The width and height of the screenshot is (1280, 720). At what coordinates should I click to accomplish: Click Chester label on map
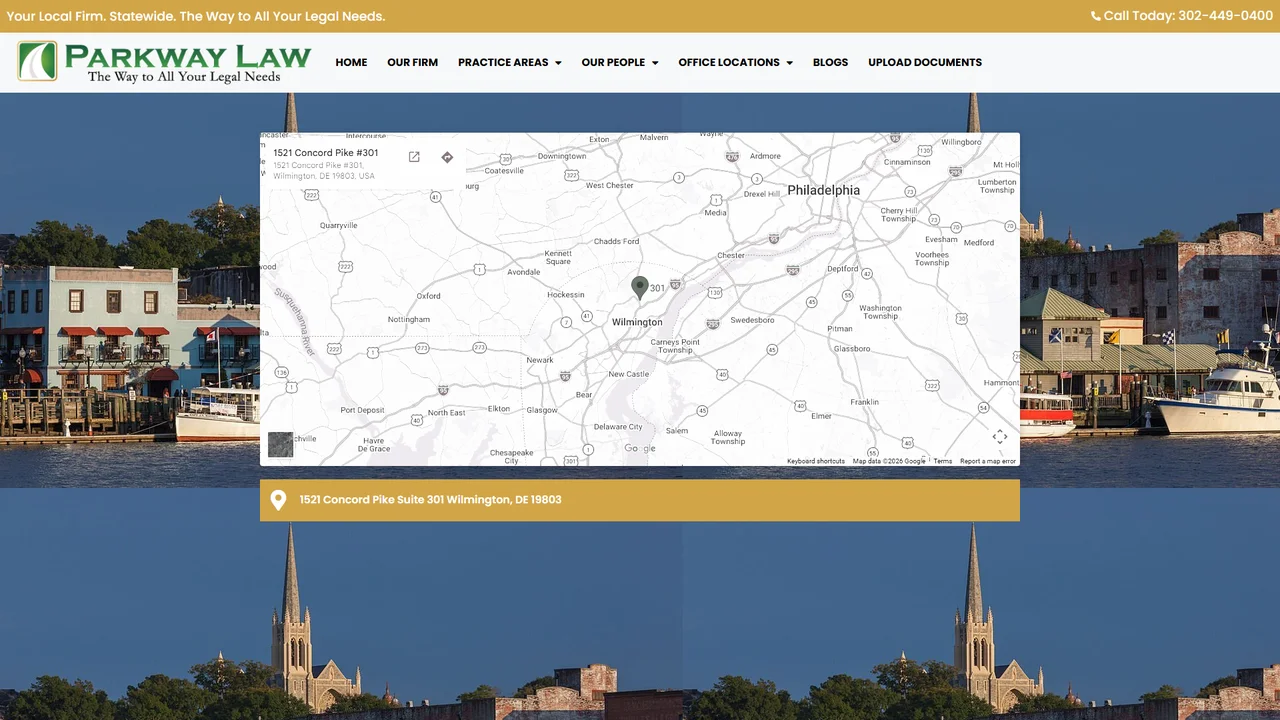pyautogui.click(x=731, y=255)
